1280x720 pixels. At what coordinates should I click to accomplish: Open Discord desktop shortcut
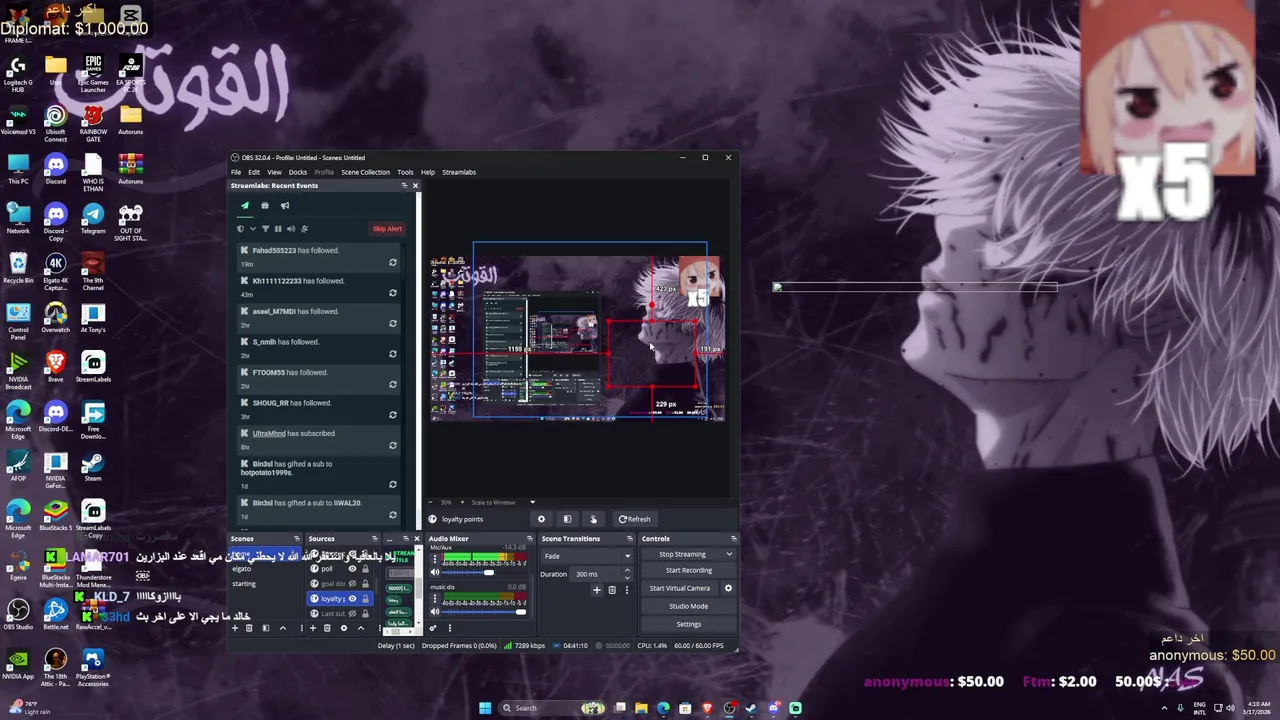55,170
